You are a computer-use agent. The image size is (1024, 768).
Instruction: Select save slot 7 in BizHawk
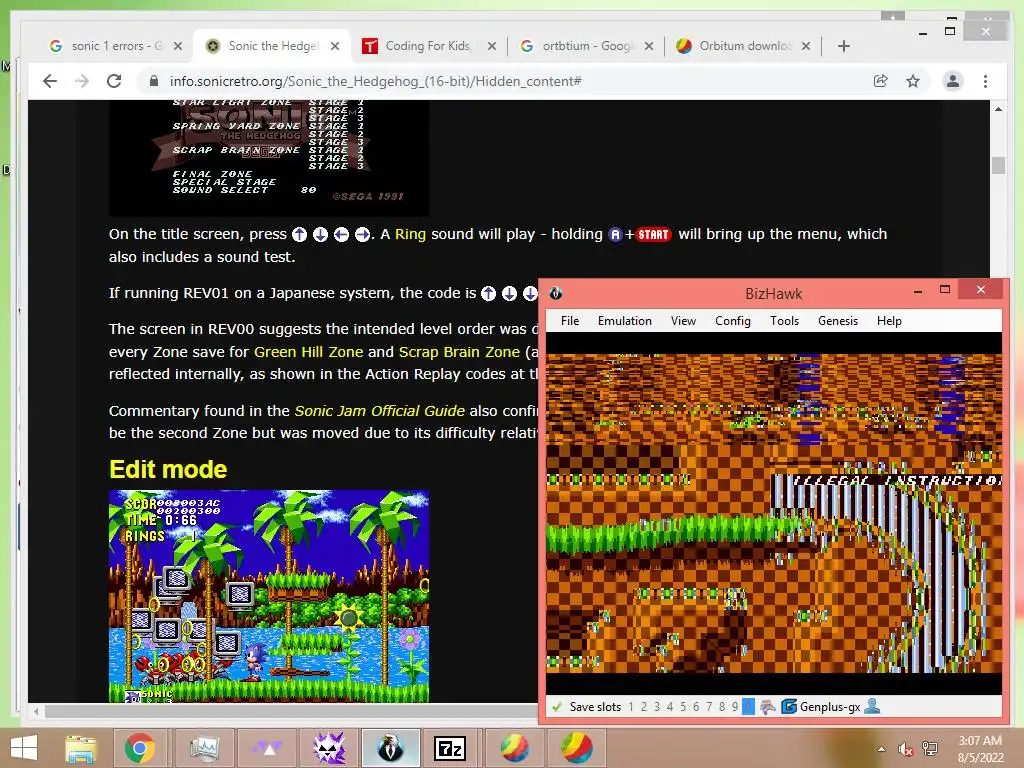709,707
